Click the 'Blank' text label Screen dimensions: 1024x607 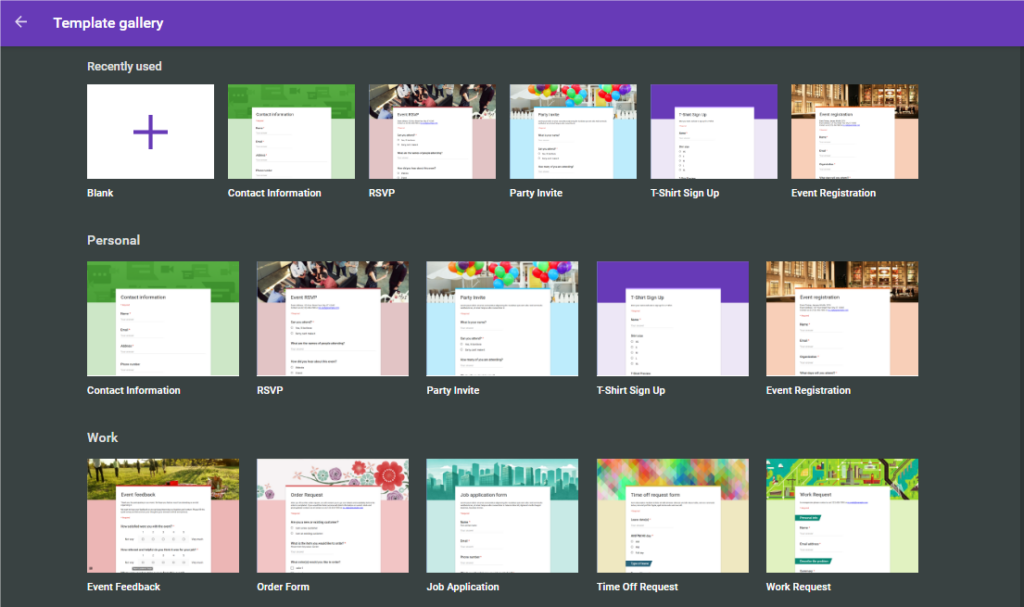pyautogui.click(x=100, y=193)
